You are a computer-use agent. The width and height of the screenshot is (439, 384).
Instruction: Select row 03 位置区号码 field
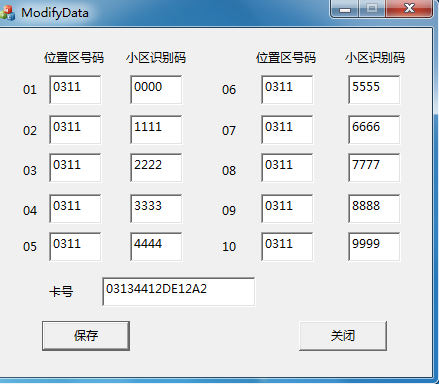pyautogui.click(x=75, y=168)
